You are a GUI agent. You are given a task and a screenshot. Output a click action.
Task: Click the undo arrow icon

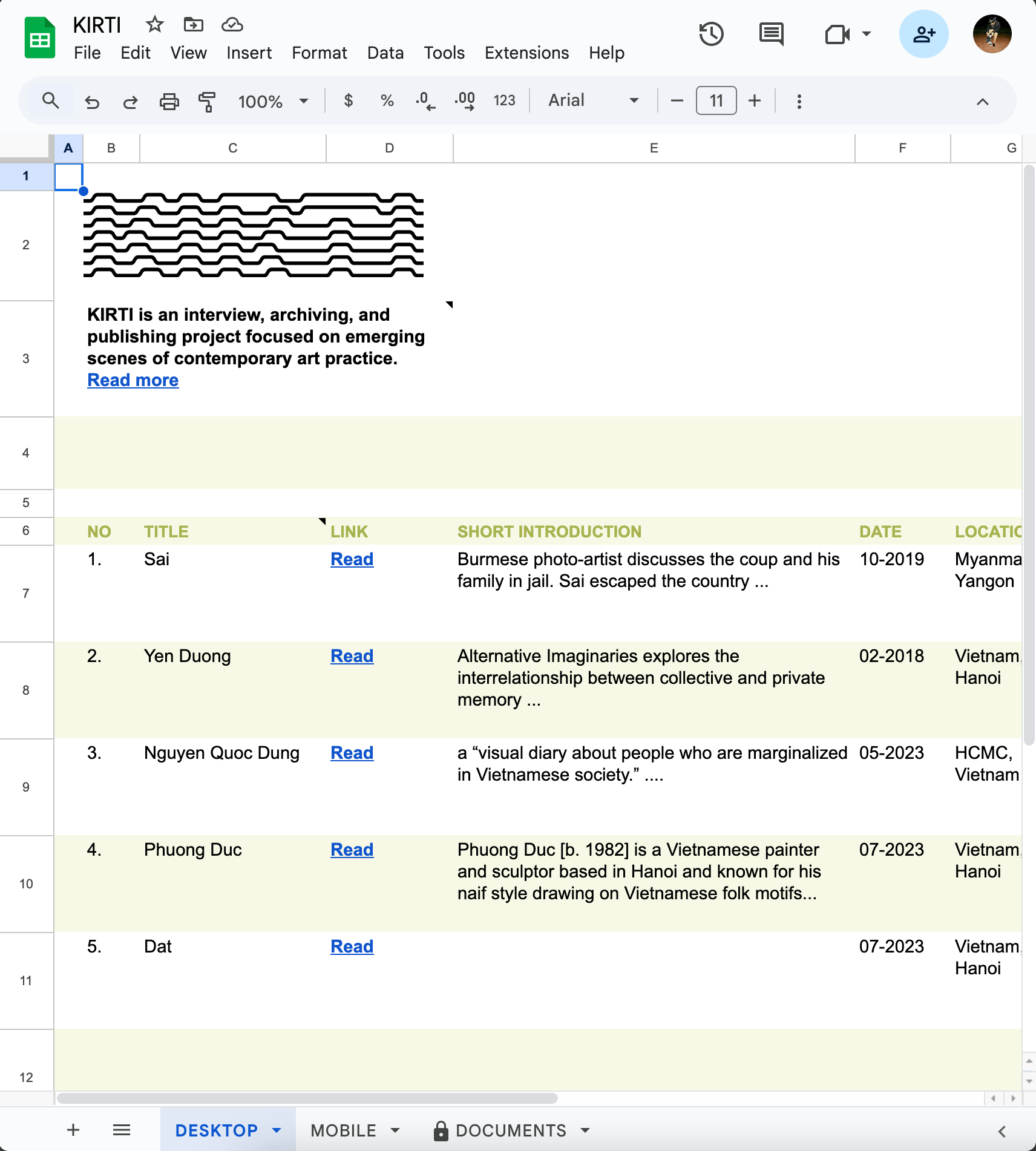92,101
